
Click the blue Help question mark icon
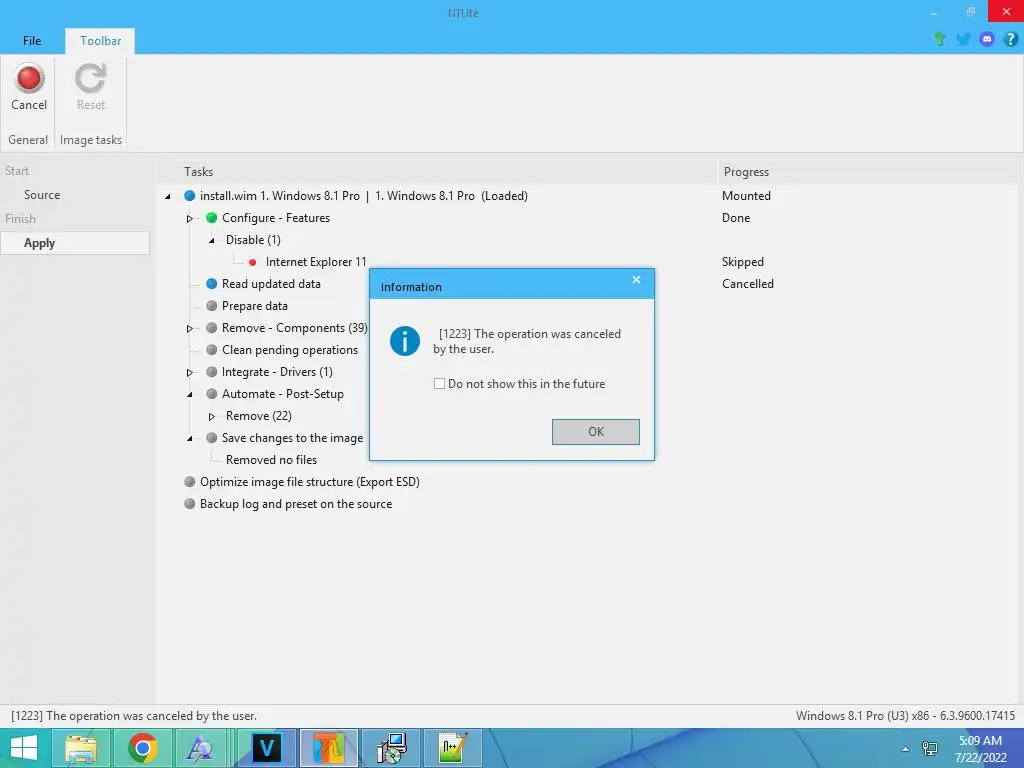pyautogui.click(x=1010, y=39)
